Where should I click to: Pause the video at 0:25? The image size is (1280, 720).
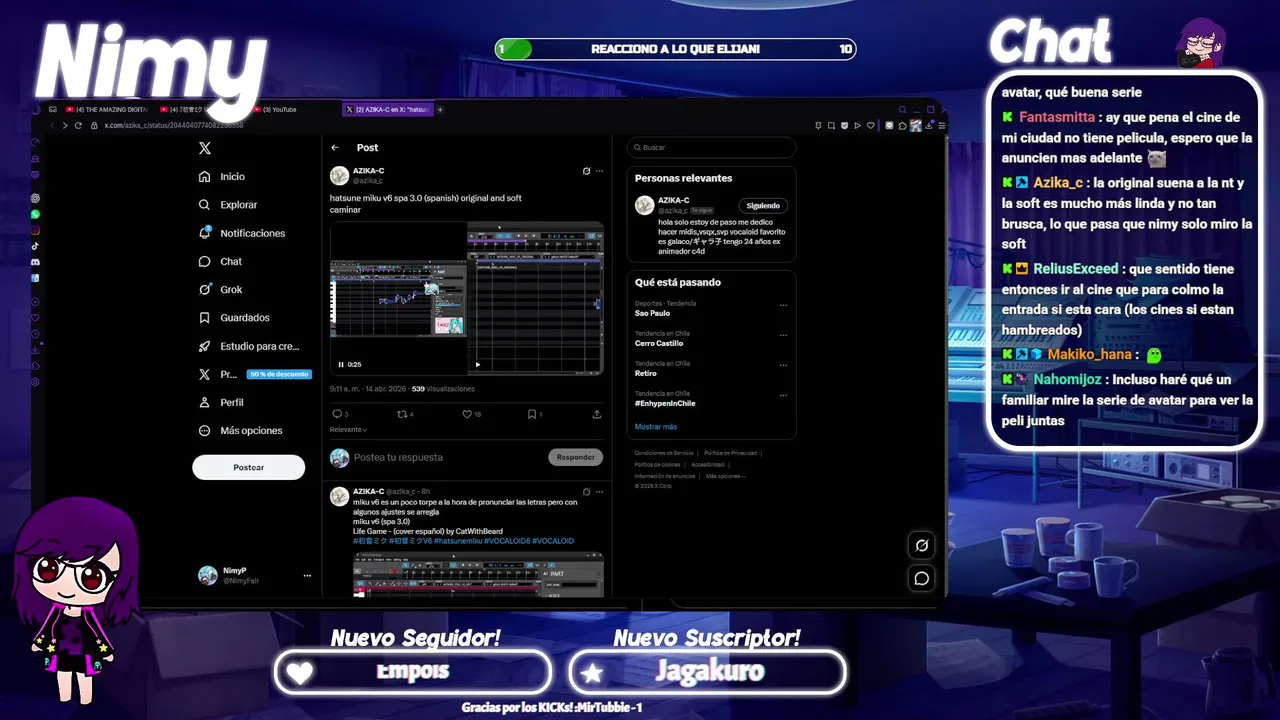coord(341,365)
